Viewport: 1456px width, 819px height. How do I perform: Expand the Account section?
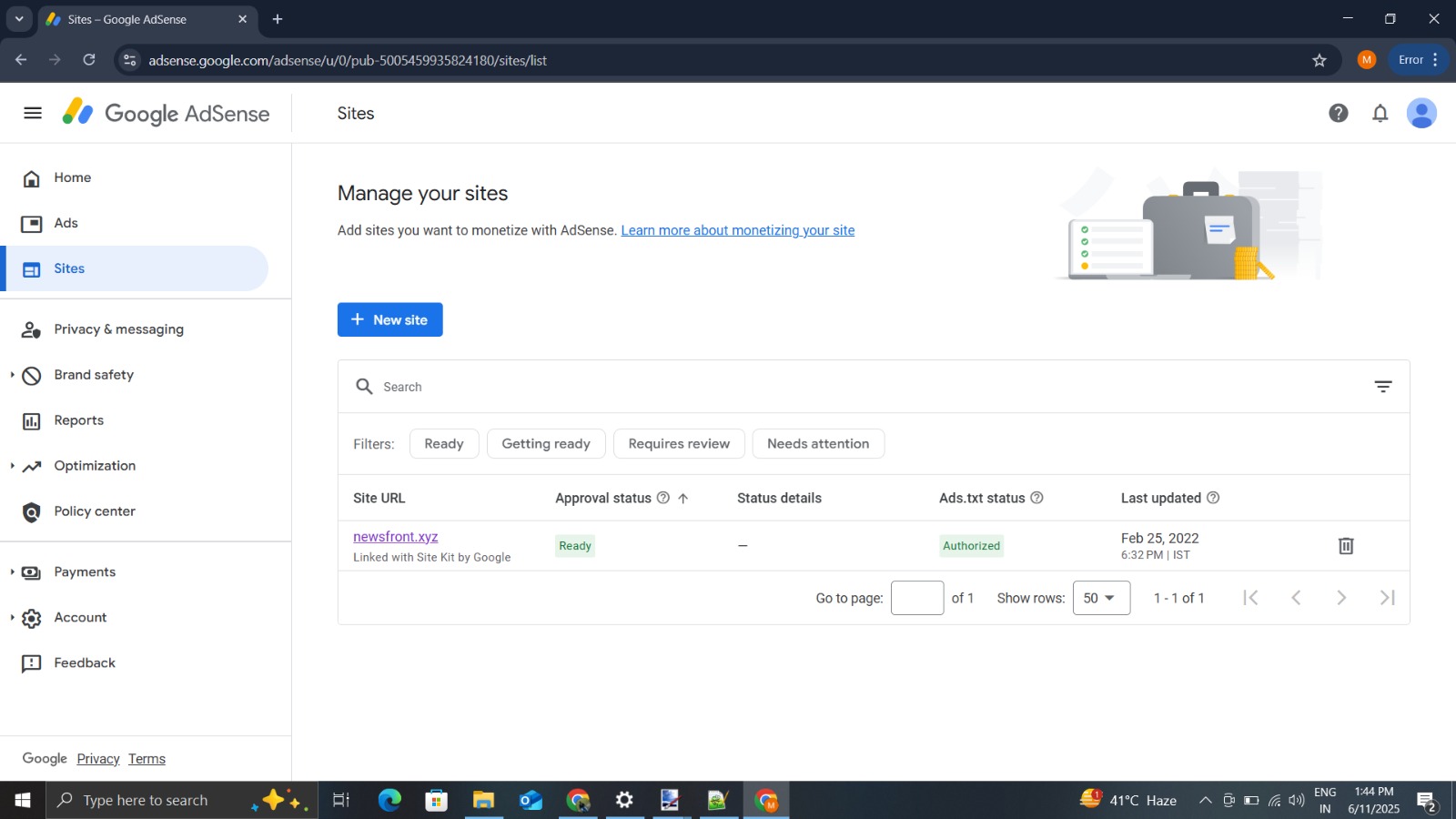(x=13, y=618)
